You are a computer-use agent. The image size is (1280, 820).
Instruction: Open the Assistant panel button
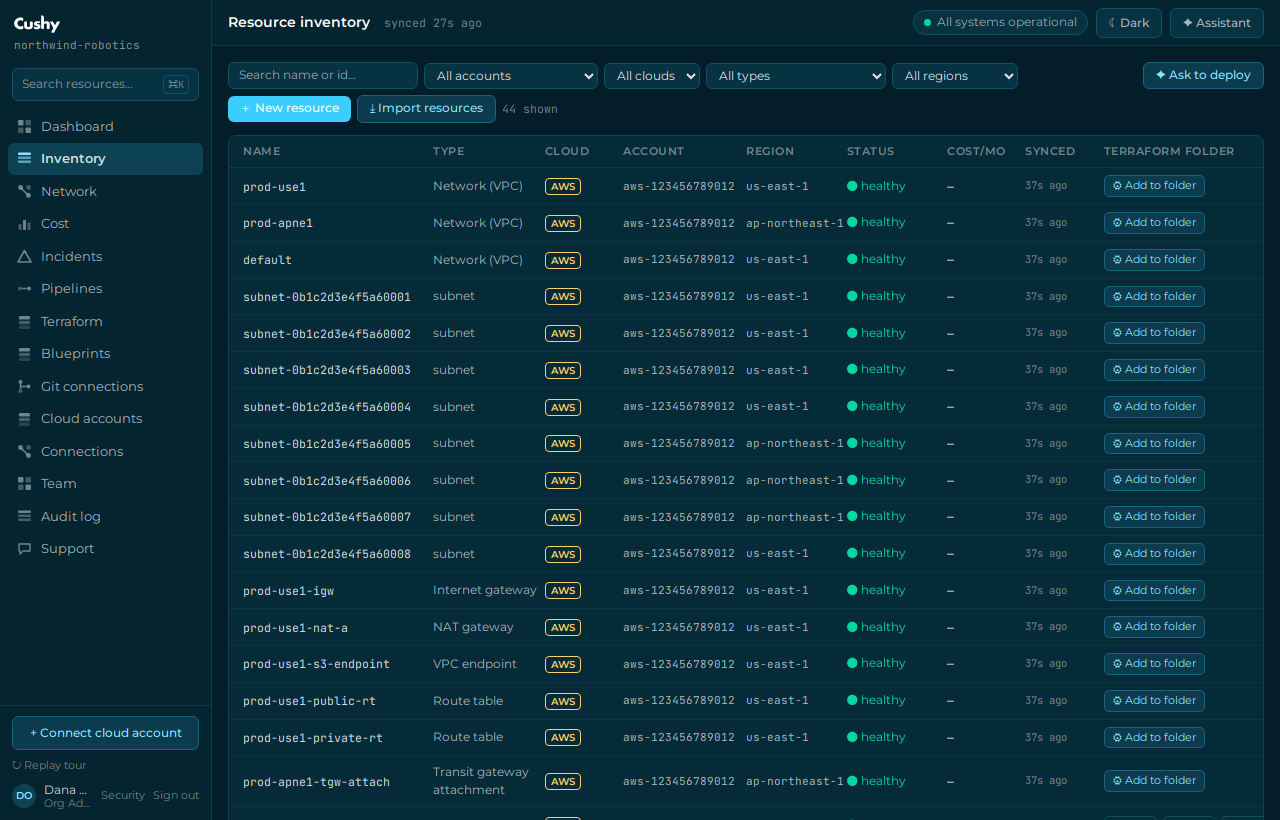pos(1217,23)
